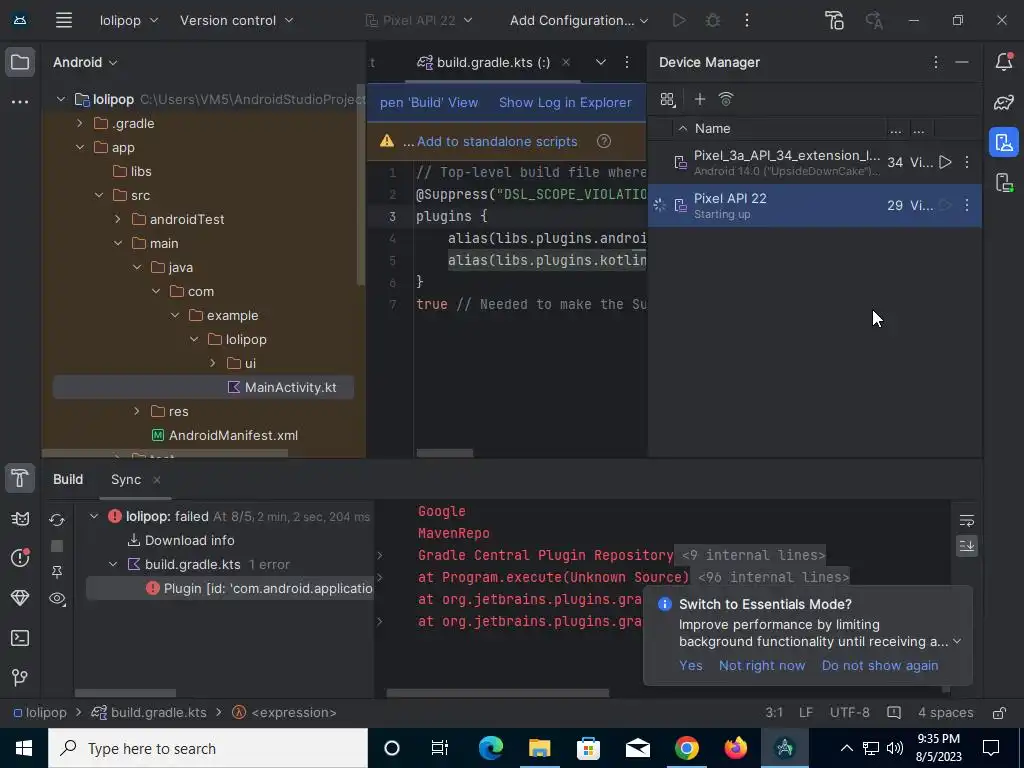This screenshot has width=1024, height=768.
Task: Toggle the Device Manager tool window icon
Action: (x=1004, y=142)
